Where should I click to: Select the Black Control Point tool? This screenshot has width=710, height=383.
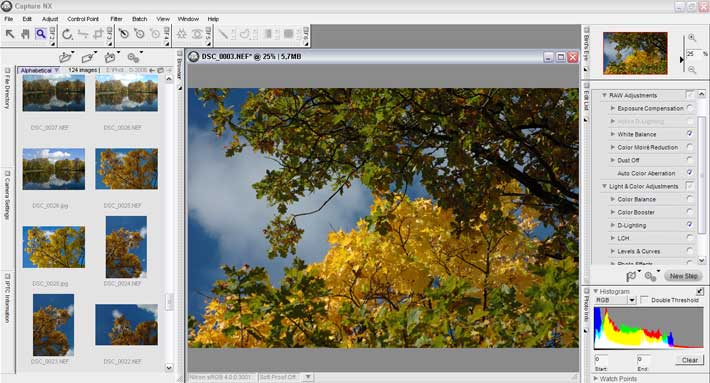coord(124,34)
